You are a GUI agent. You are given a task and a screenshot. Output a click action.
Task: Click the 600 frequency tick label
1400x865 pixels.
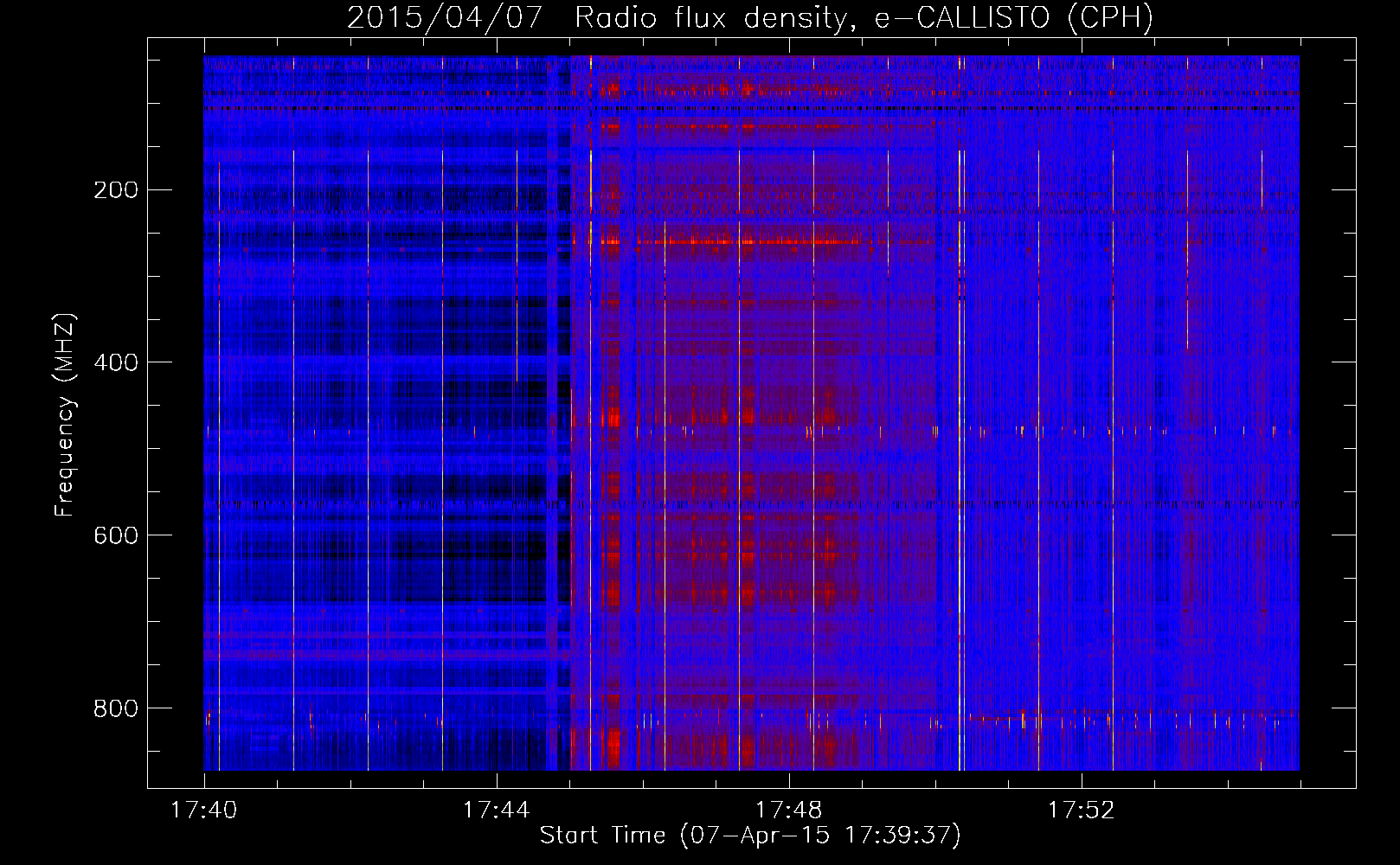pyautogui.click(x=116, y=535)
